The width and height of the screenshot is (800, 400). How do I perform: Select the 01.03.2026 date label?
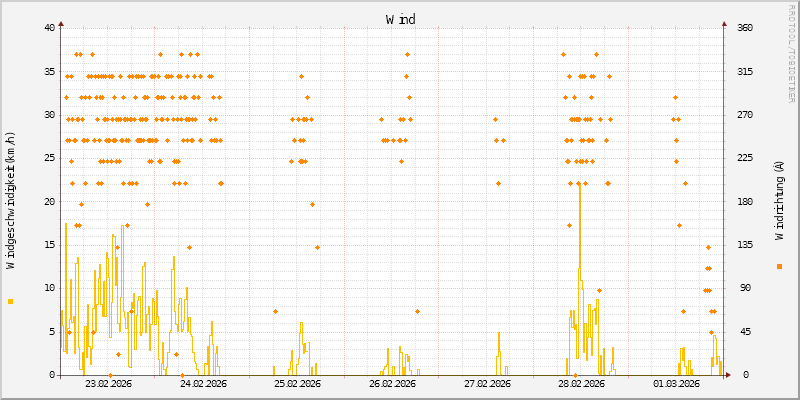tap(676, 383)
